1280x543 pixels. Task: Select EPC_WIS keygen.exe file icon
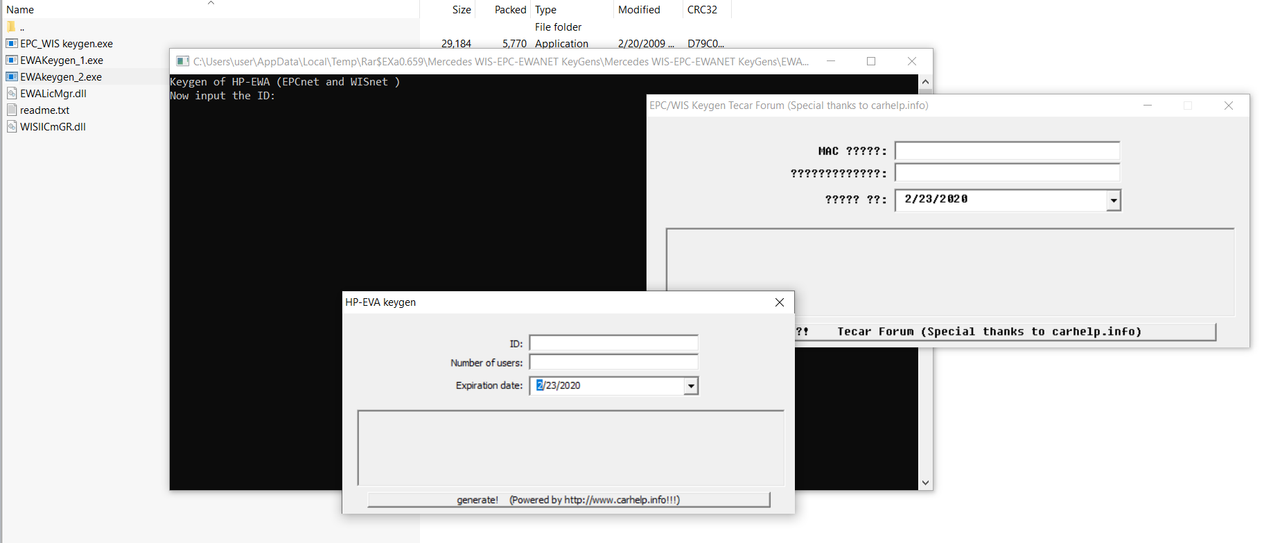coord(11,44)
